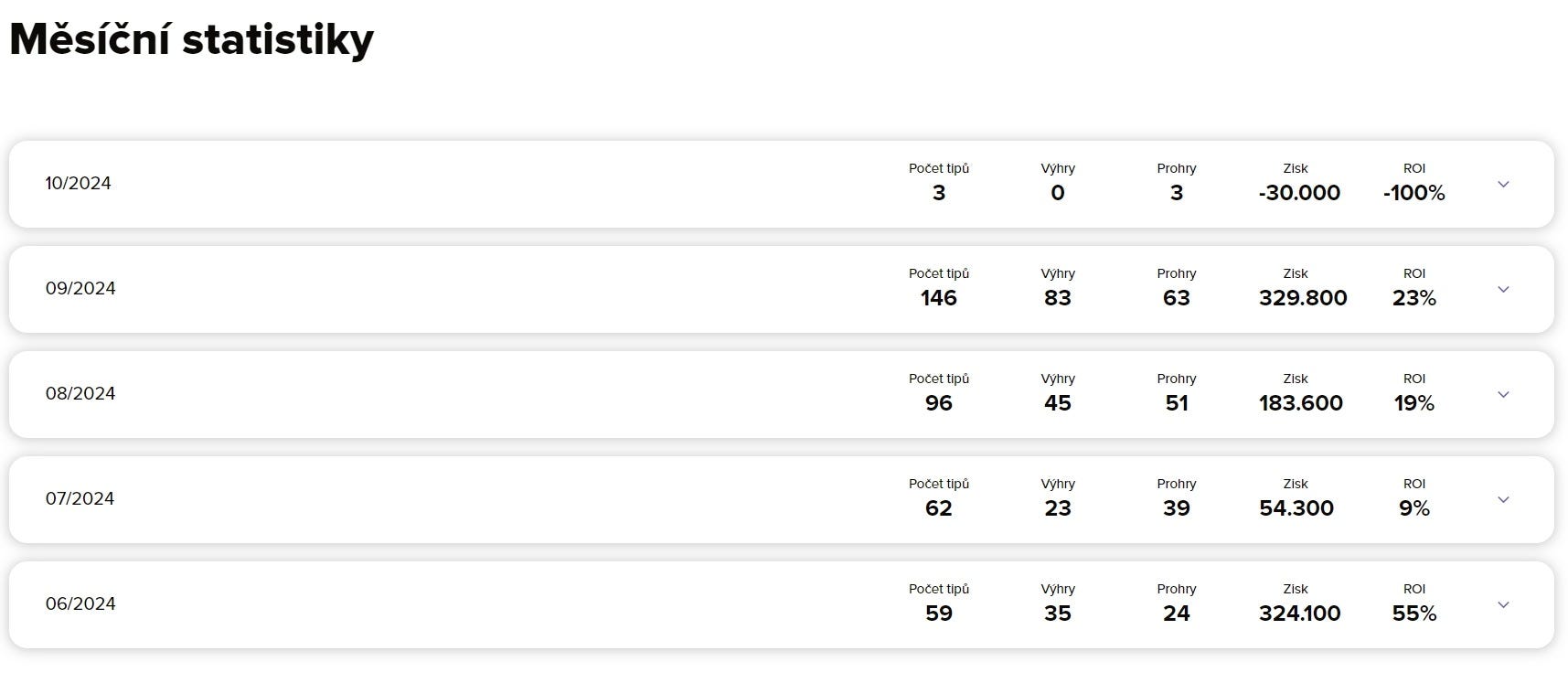
Task: Select the -30.000 Zisk value
Action: [1299, 193]
